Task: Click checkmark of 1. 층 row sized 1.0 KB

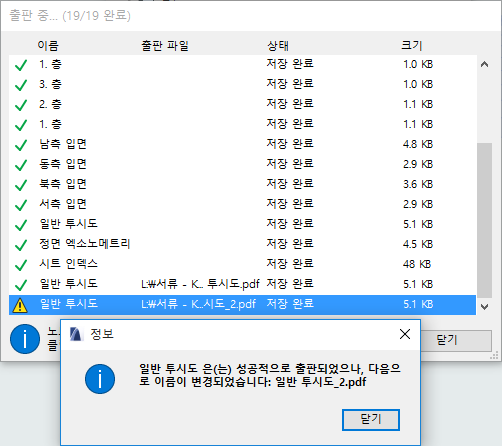Action: pyautogui.click(x=21, y=65)
